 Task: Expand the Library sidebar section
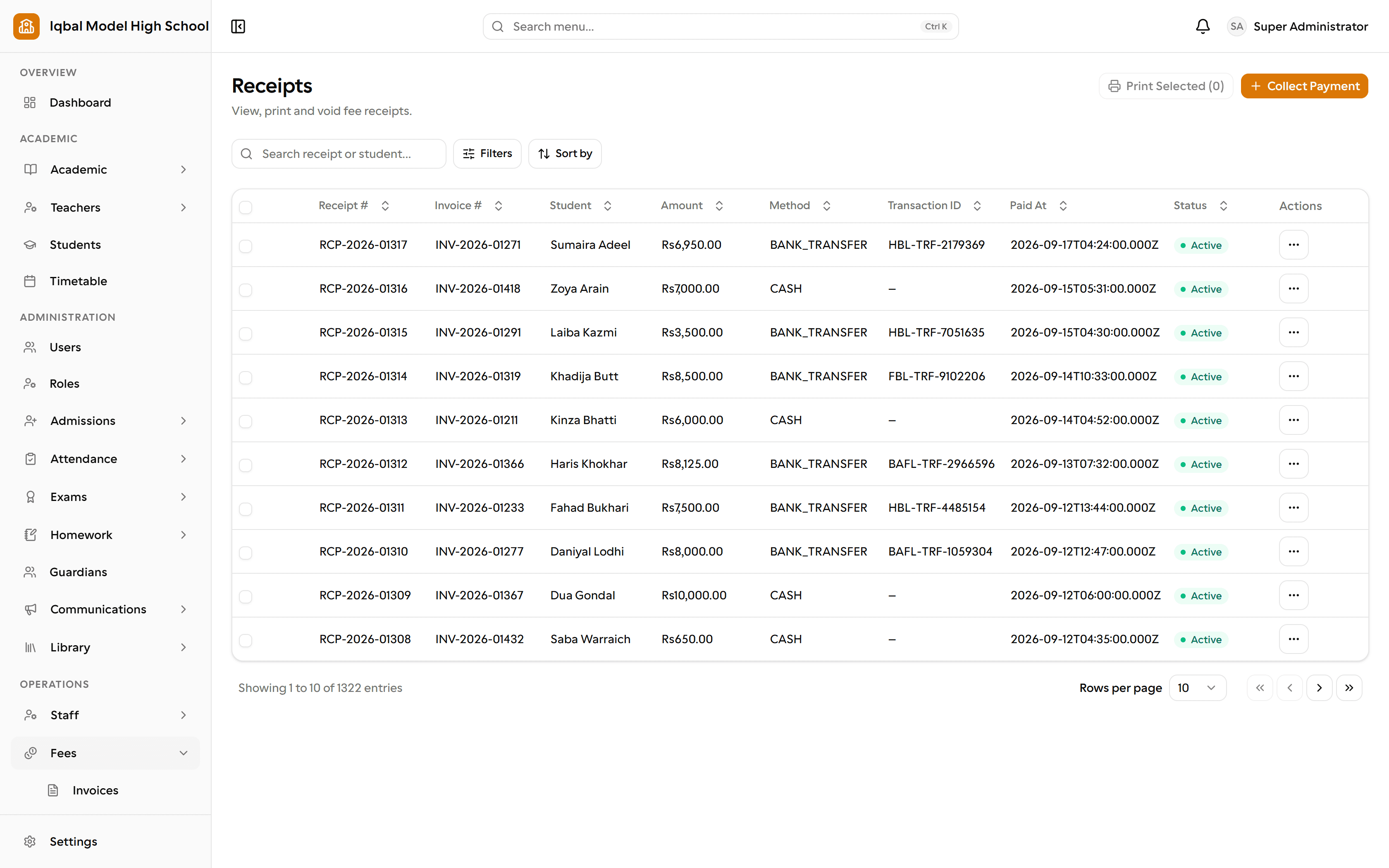[105, 647]
